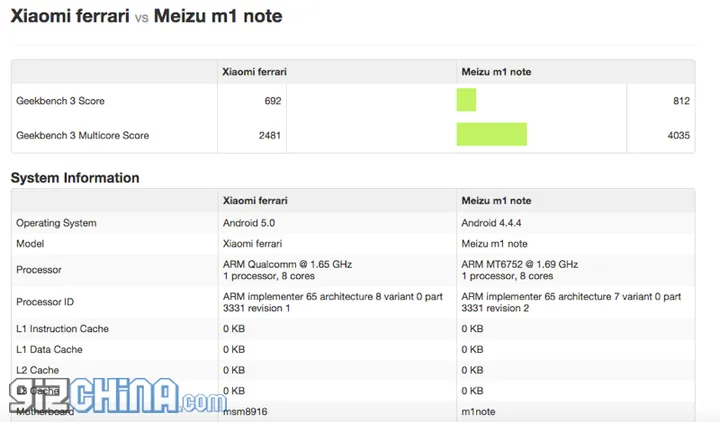Click the System Information heading
Viewport: 720px width, 422px height.
75,178
